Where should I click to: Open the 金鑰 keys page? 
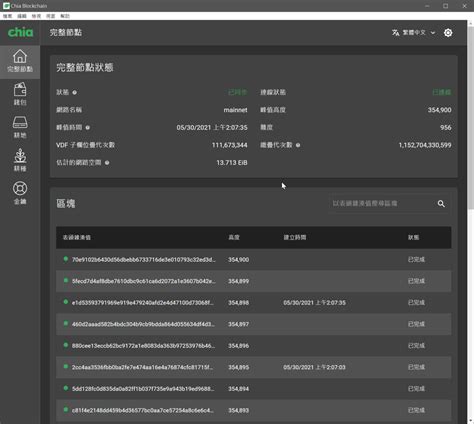click(20, 193)
